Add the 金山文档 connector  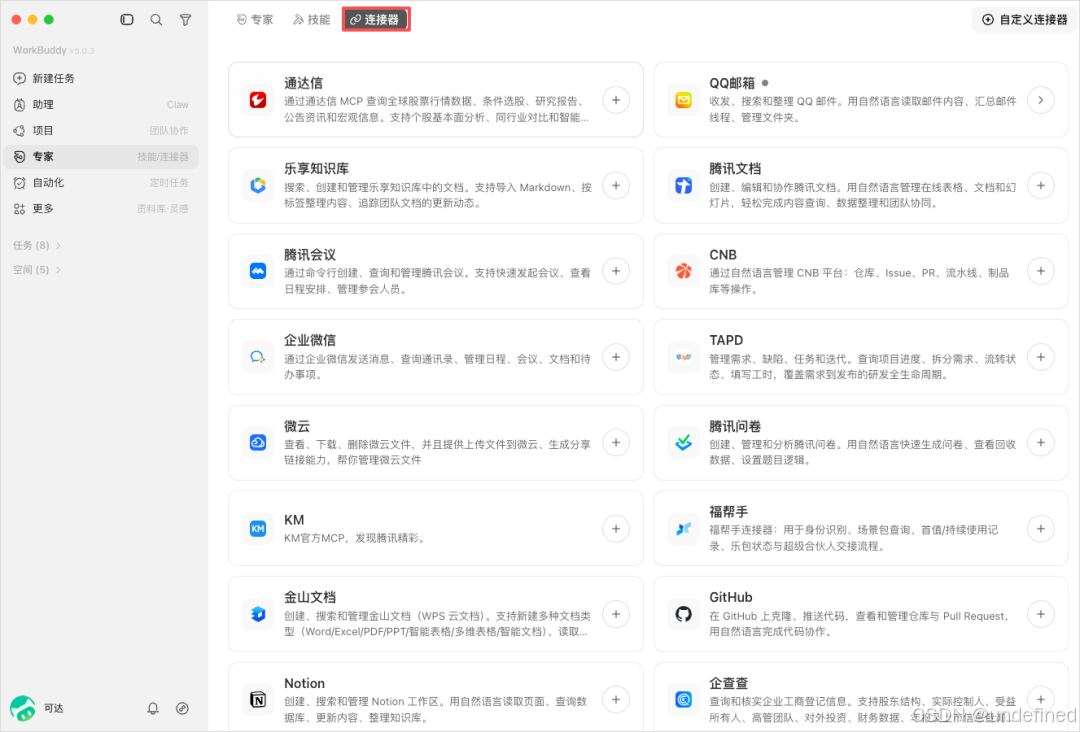[x=616, y=614]
